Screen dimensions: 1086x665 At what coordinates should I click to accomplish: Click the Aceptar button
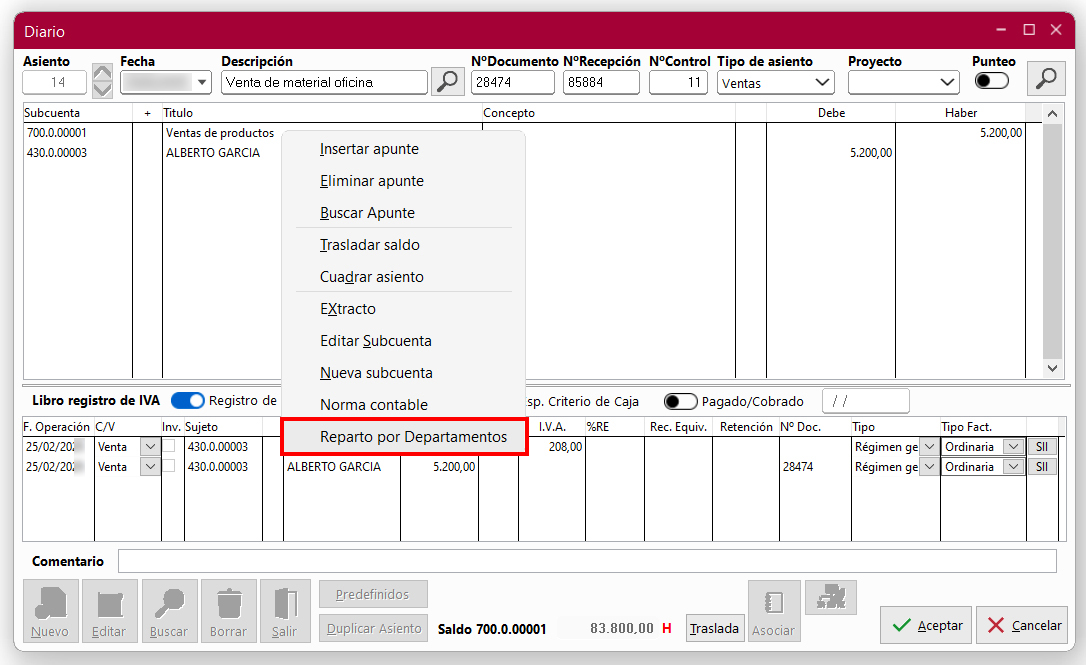[x=926, y=625]
